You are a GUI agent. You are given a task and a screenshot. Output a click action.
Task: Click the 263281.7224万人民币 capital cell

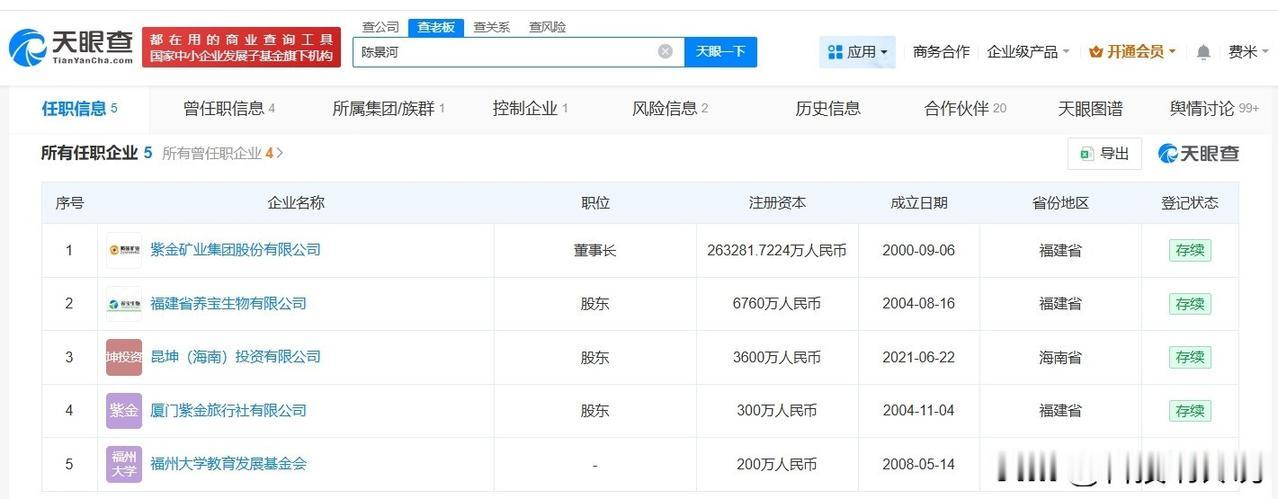pyautogui.click(x=777, y=250)
